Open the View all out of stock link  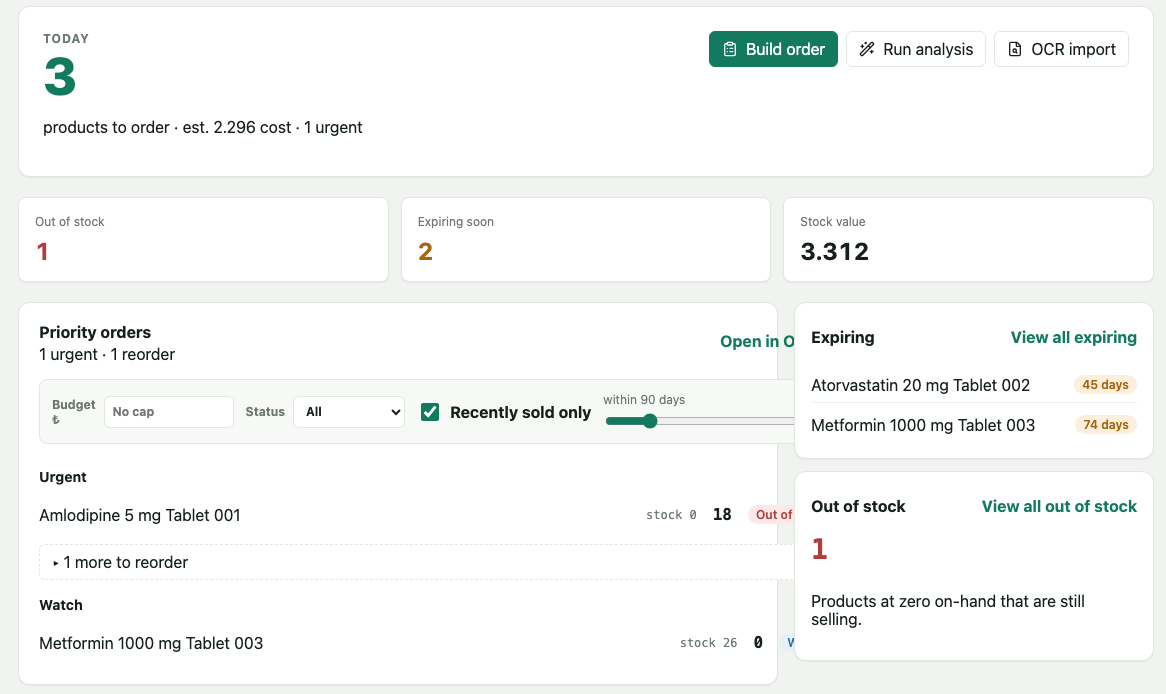click(1059, 507)
